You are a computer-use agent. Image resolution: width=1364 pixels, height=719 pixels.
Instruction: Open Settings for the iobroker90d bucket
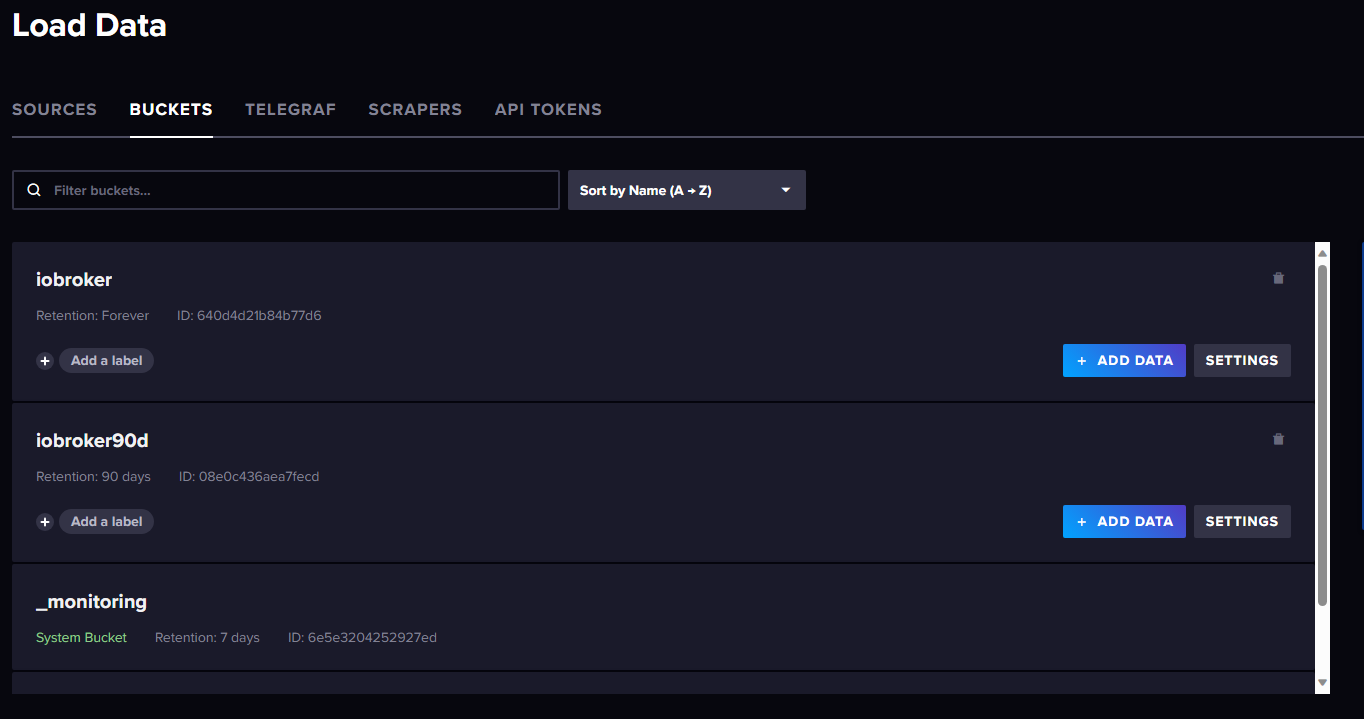tap(1242, 522)
